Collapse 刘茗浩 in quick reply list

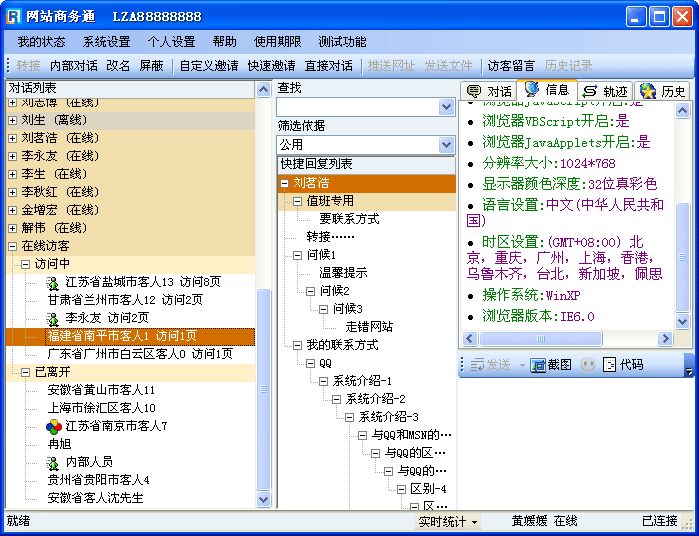pos(284,183)
